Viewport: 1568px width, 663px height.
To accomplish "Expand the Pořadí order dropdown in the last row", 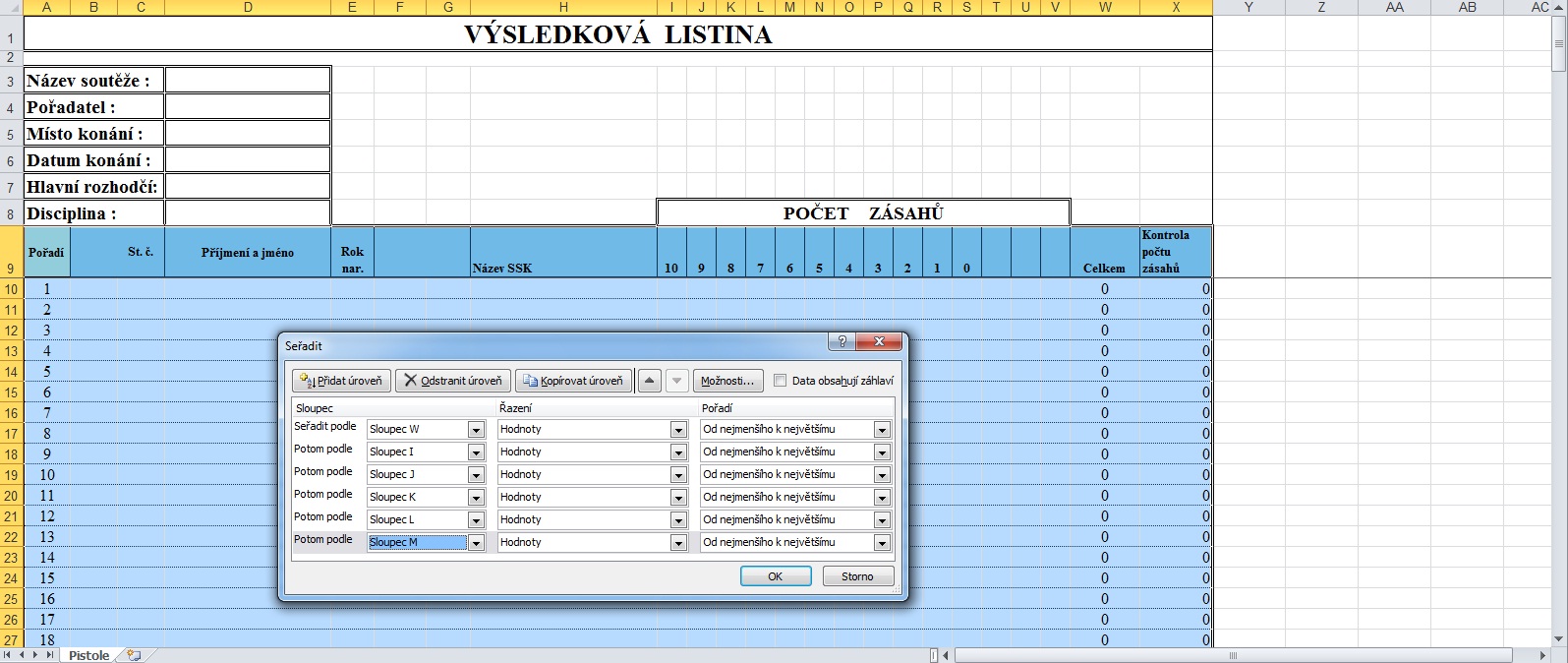I will (882, 543).
